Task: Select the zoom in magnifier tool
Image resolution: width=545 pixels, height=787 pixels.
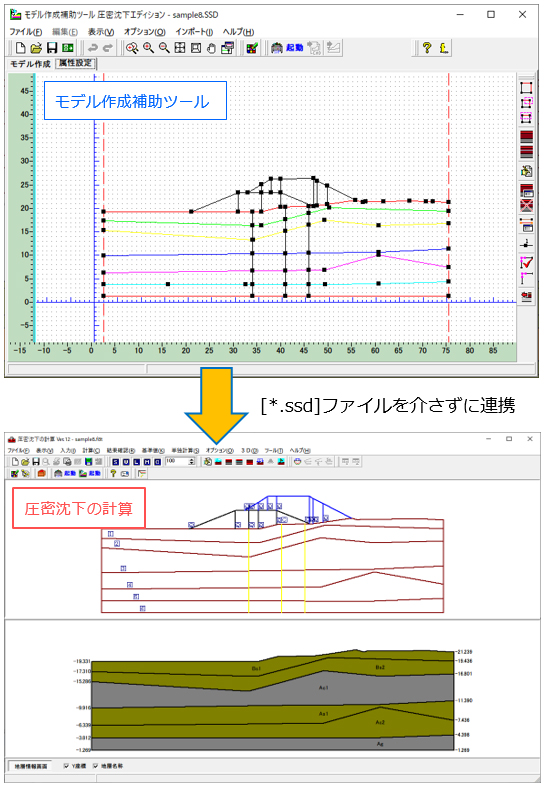Action: click(148, 48)
